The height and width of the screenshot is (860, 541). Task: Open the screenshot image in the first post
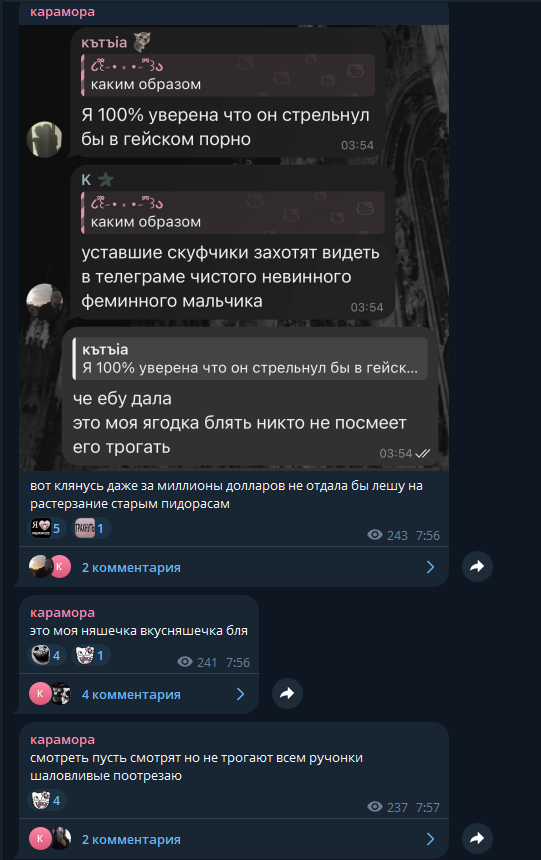234,247
